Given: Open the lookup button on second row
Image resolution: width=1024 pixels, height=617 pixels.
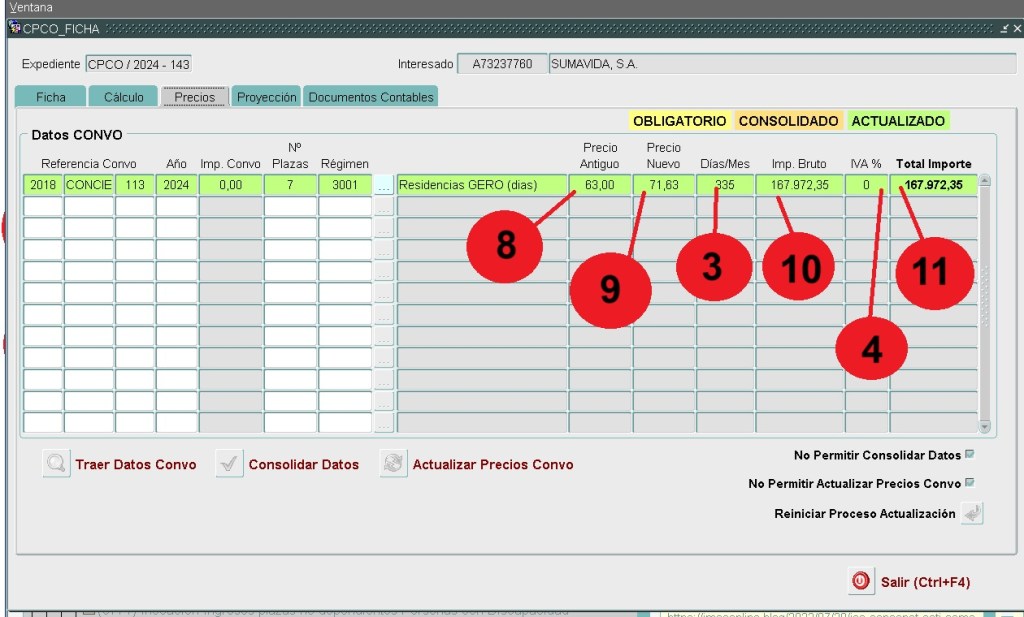Looking at the screenshot, I should tap(384, 207).
